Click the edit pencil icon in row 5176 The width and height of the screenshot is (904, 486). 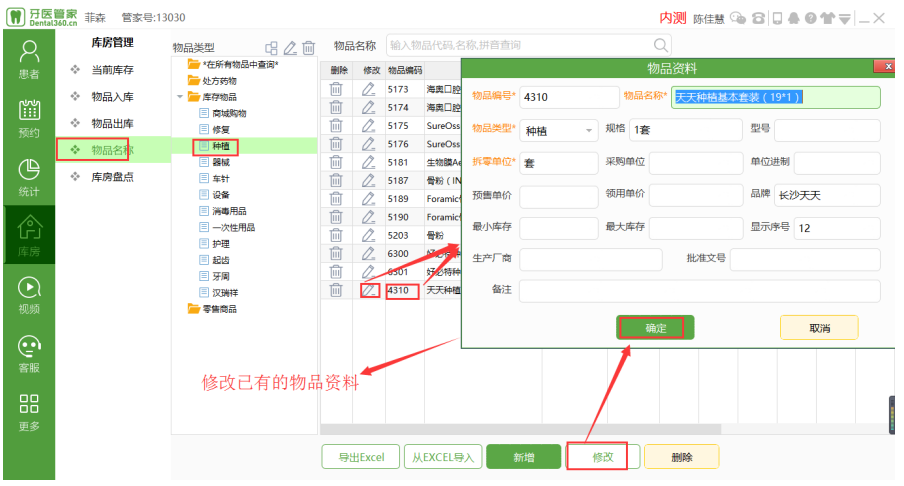coord(368,144)
